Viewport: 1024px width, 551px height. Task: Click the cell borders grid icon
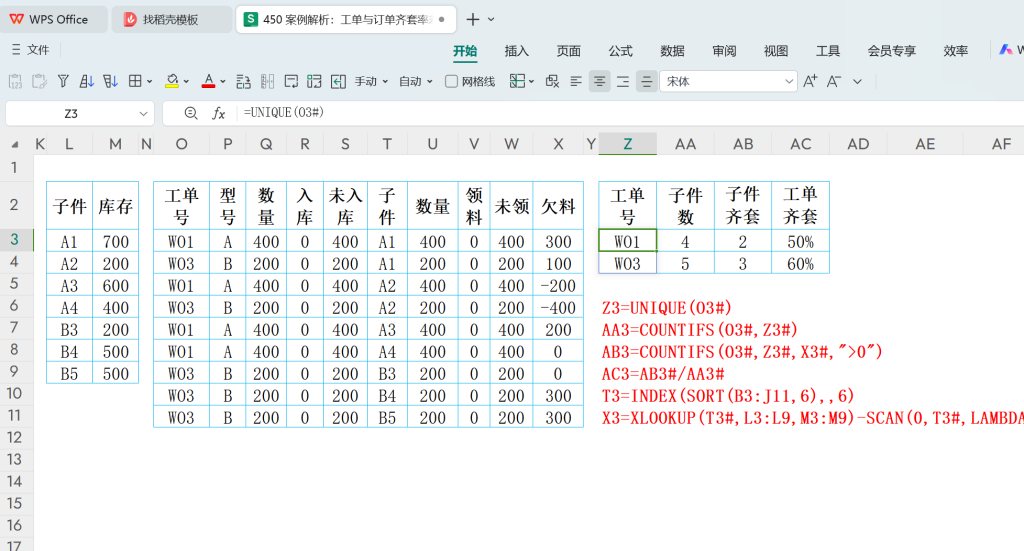point(135,82)
